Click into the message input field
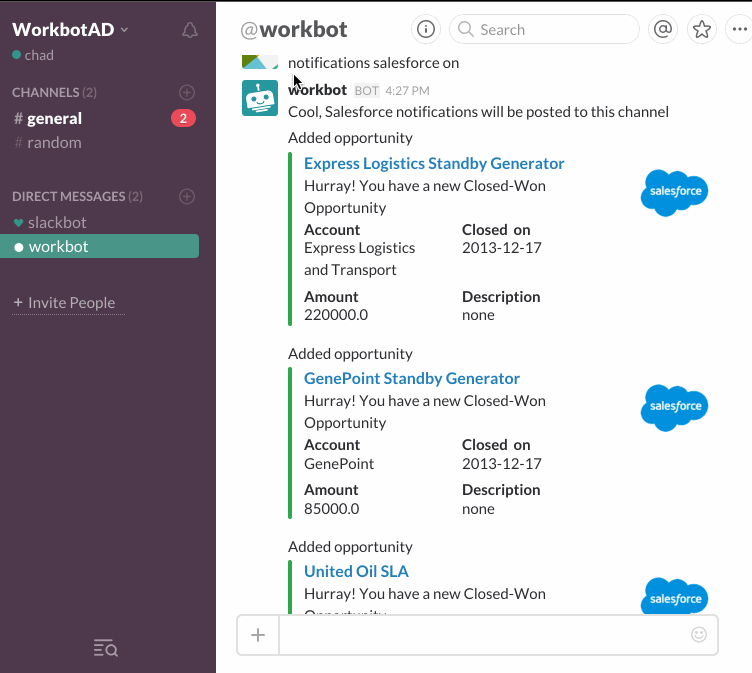Image resolution: width=752 pixels, height=673 pixels. point(484,635)
